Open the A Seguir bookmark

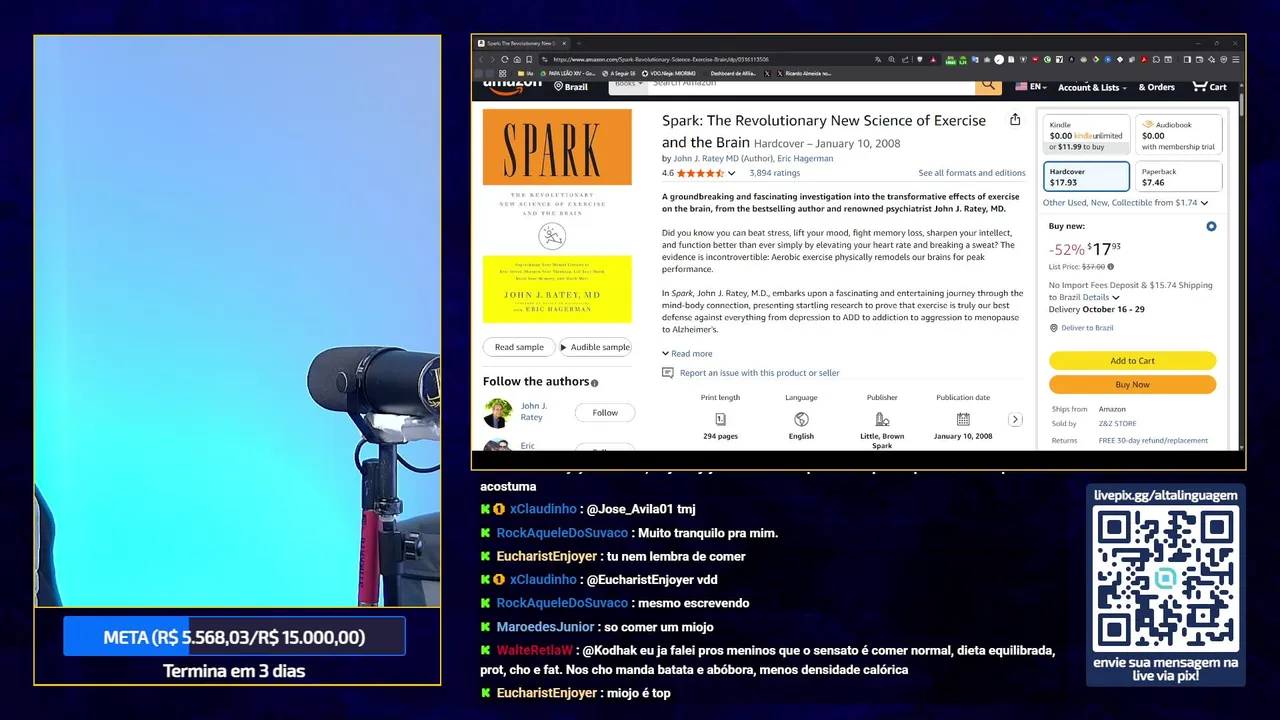[618, 73]
